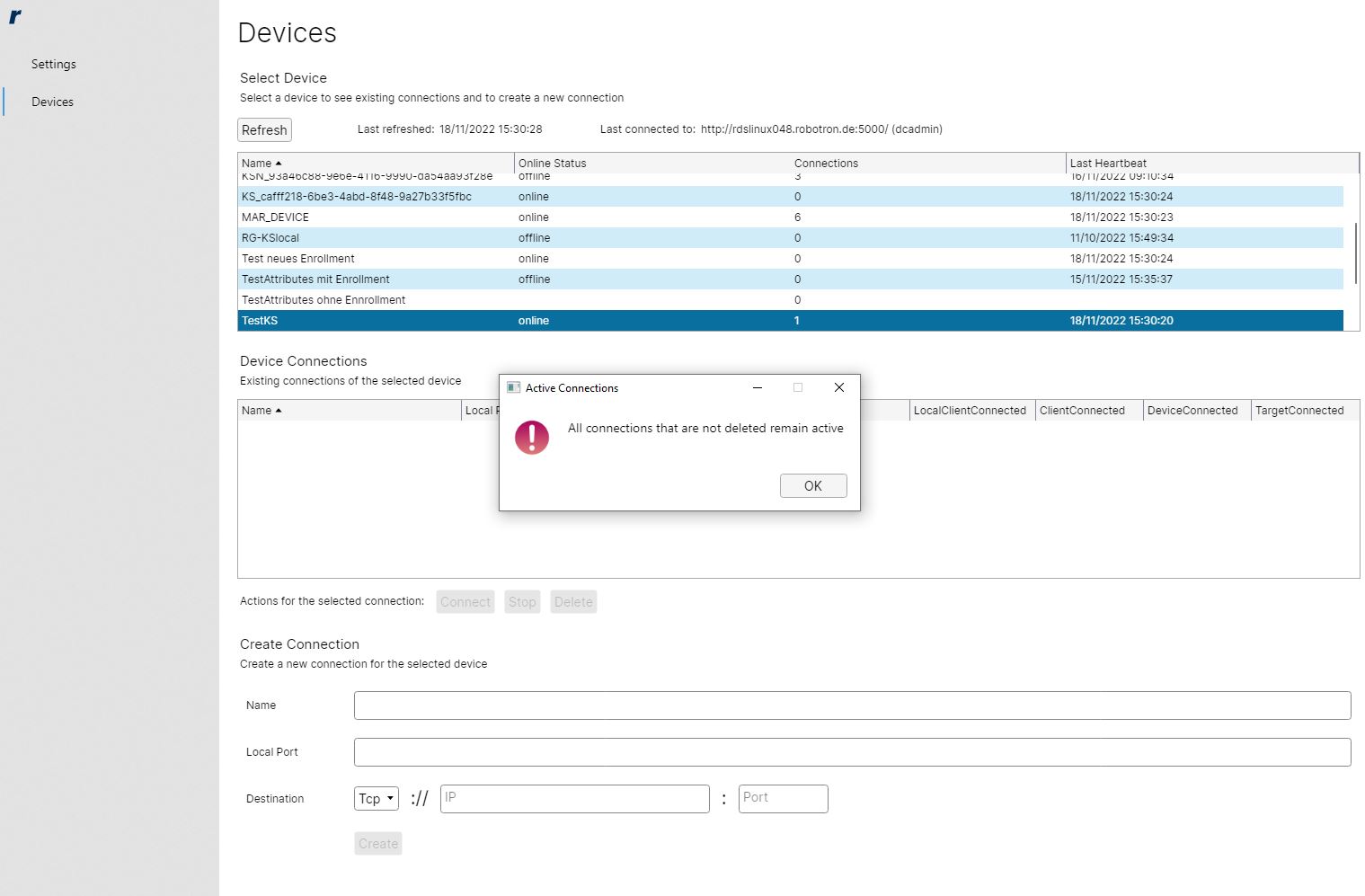Open the Settings page
The image size is (1365, 896).
coord(54,64)
